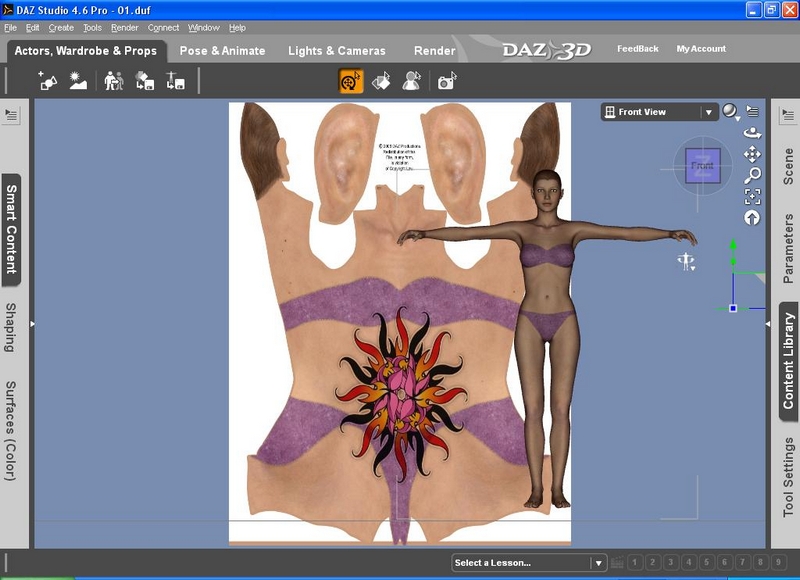Open the Window menu

[x=204, y=28]
